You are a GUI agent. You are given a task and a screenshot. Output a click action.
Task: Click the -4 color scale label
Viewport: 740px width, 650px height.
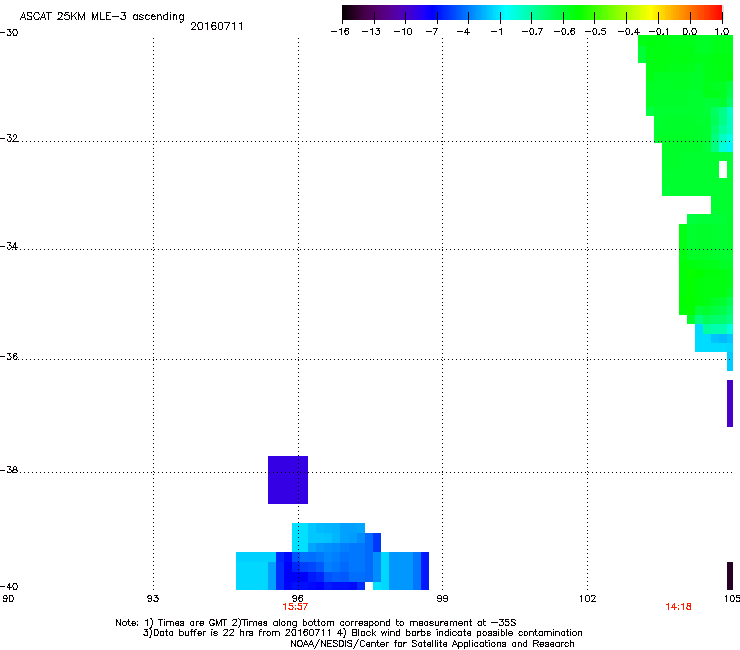coord(463,32)
